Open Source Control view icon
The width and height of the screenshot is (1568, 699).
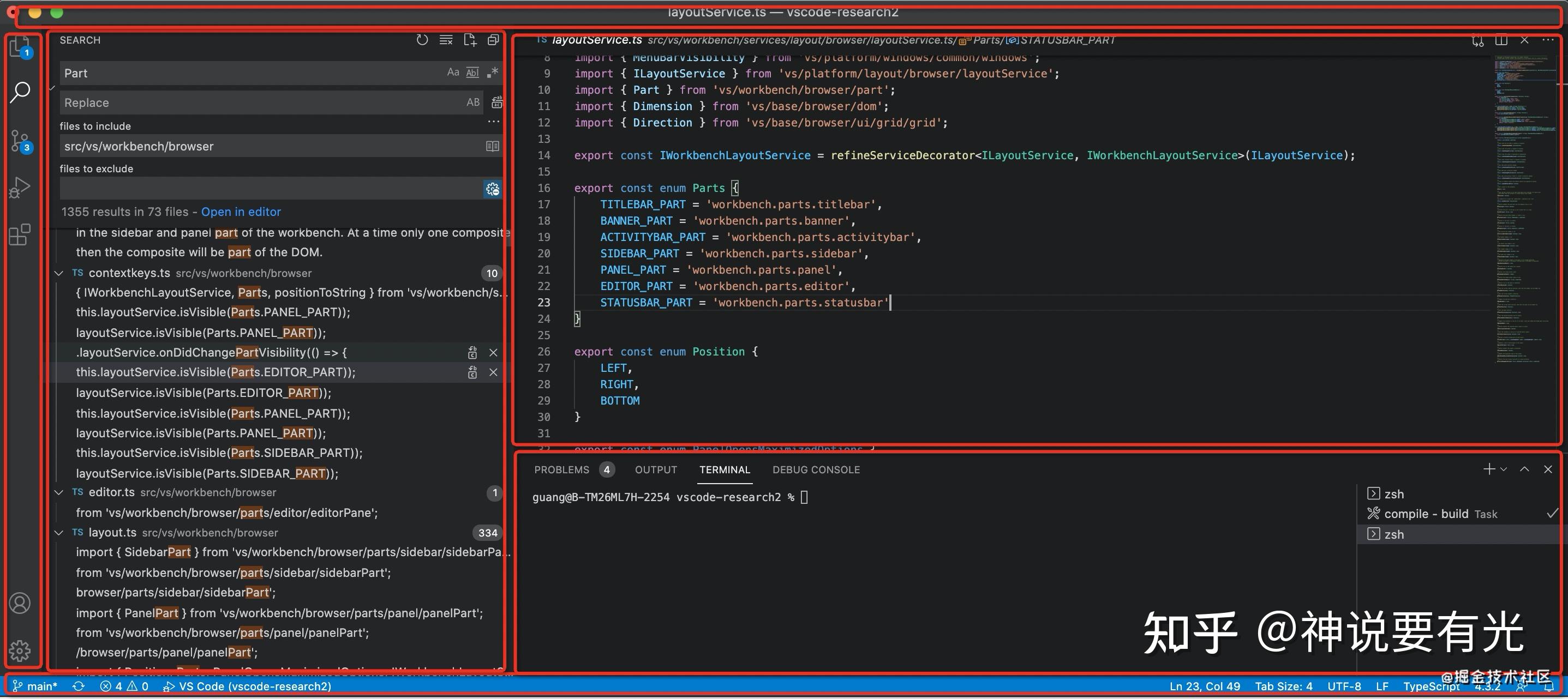tap(20, 141)
